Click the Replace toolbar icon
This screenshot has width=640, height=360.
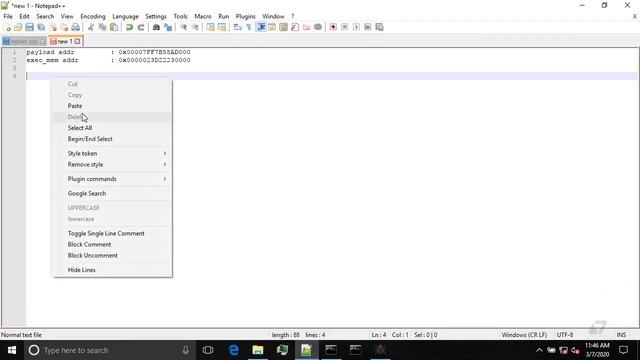(167, 27)
